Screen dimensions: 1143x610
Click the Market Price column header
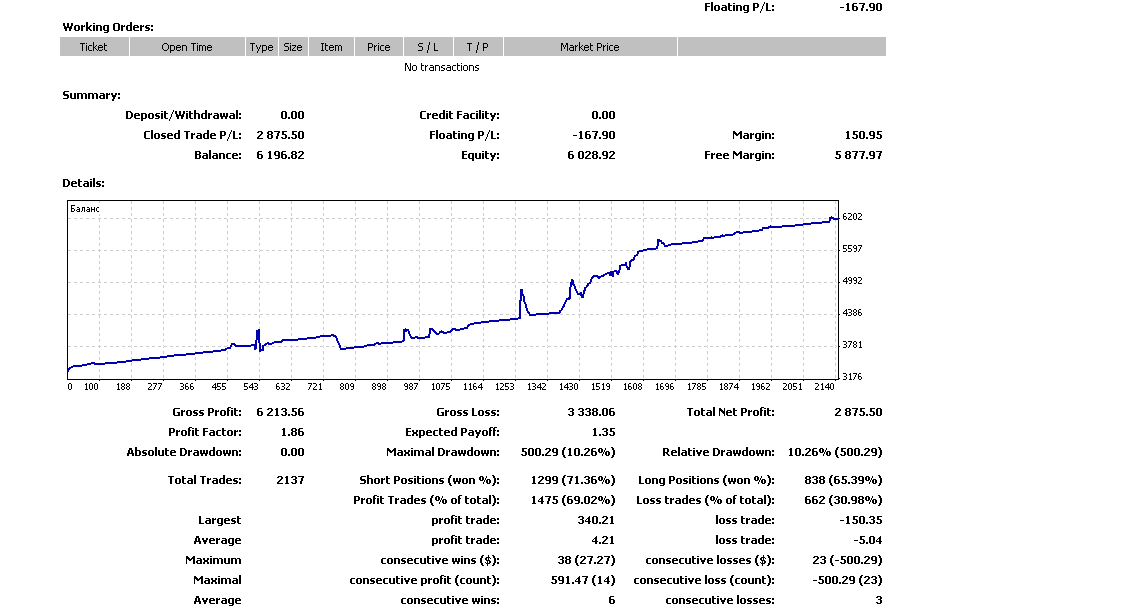(x=590, y=47)
